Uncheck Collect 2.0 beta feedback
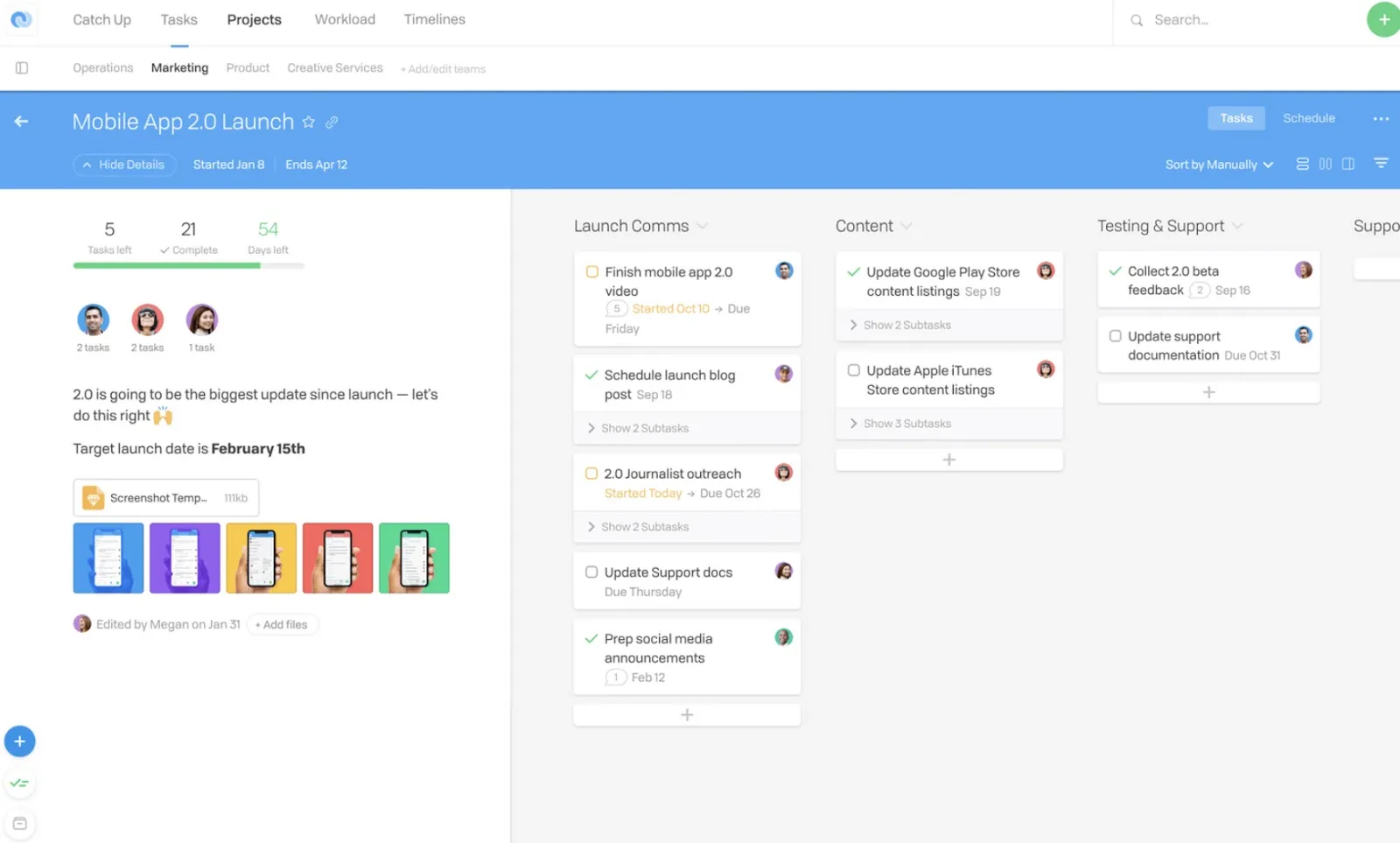1400x843 pixels. click(x=1115, y=271)
